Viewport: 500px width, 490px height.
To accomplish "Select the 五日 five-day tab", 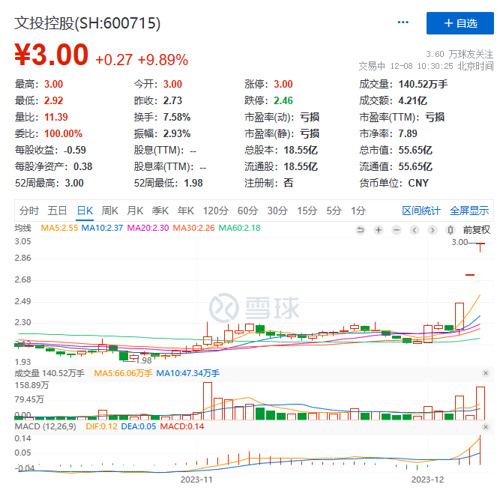I will (57, 211).
